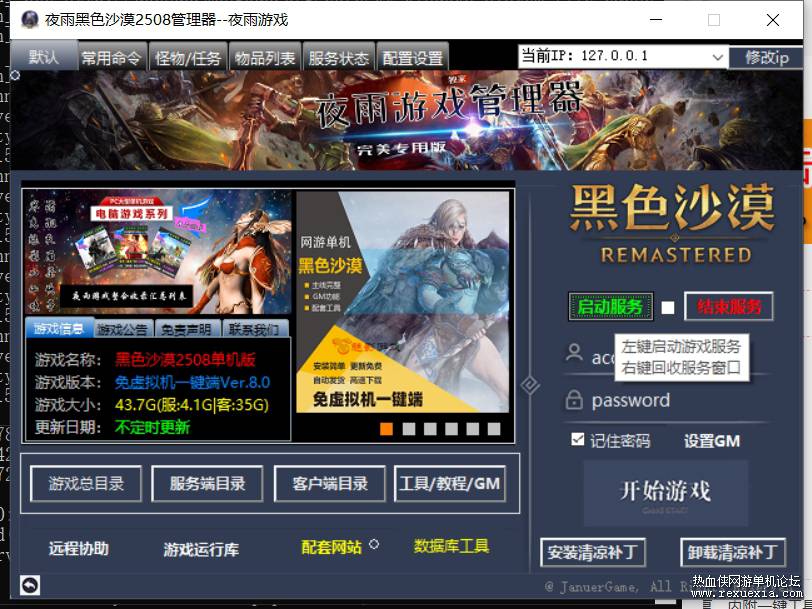Select the fifth carousel indicator square
812x609 pixels.
472,429
